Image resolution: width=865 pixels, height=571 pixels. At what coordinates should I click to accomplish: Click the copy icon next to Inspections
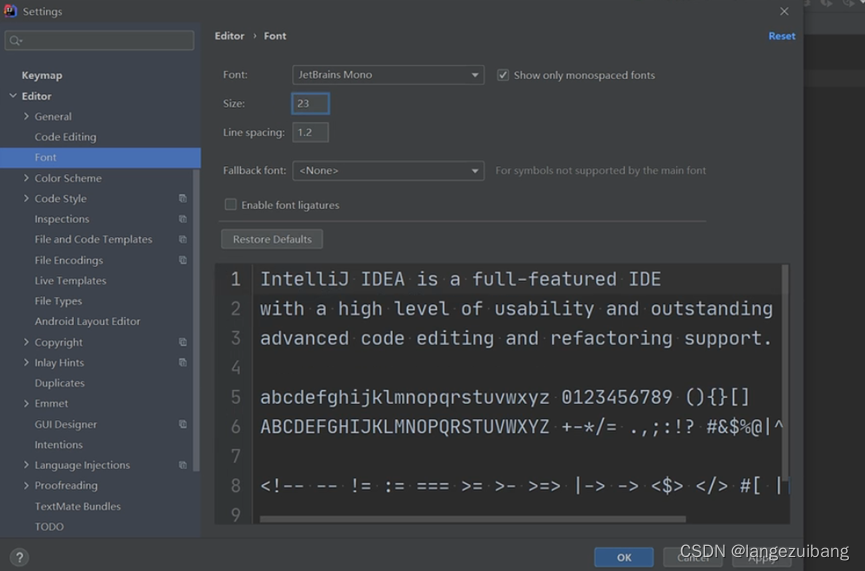[183, 219]
